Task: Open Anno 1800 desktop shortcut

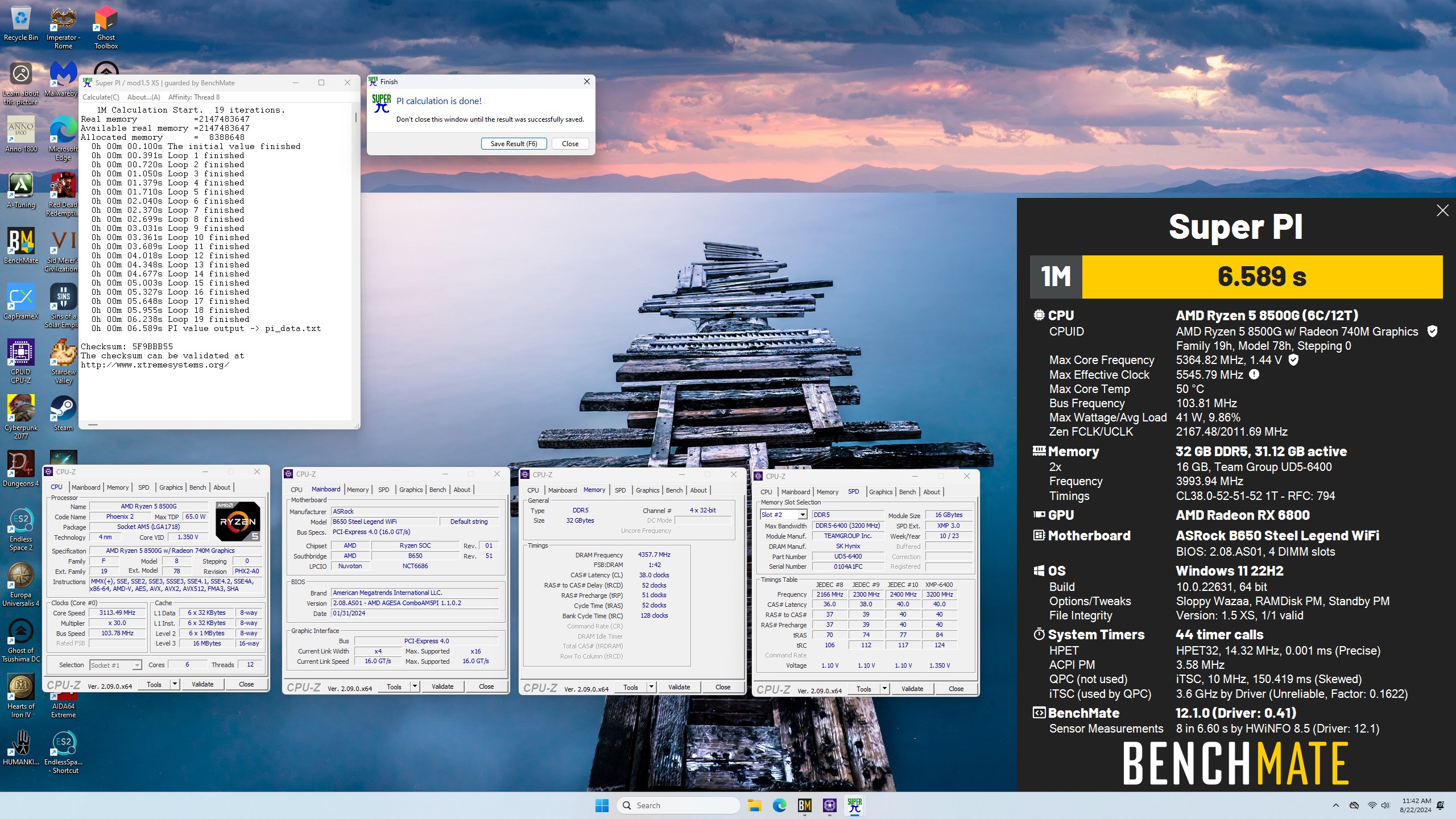Action: coord(21,134)
